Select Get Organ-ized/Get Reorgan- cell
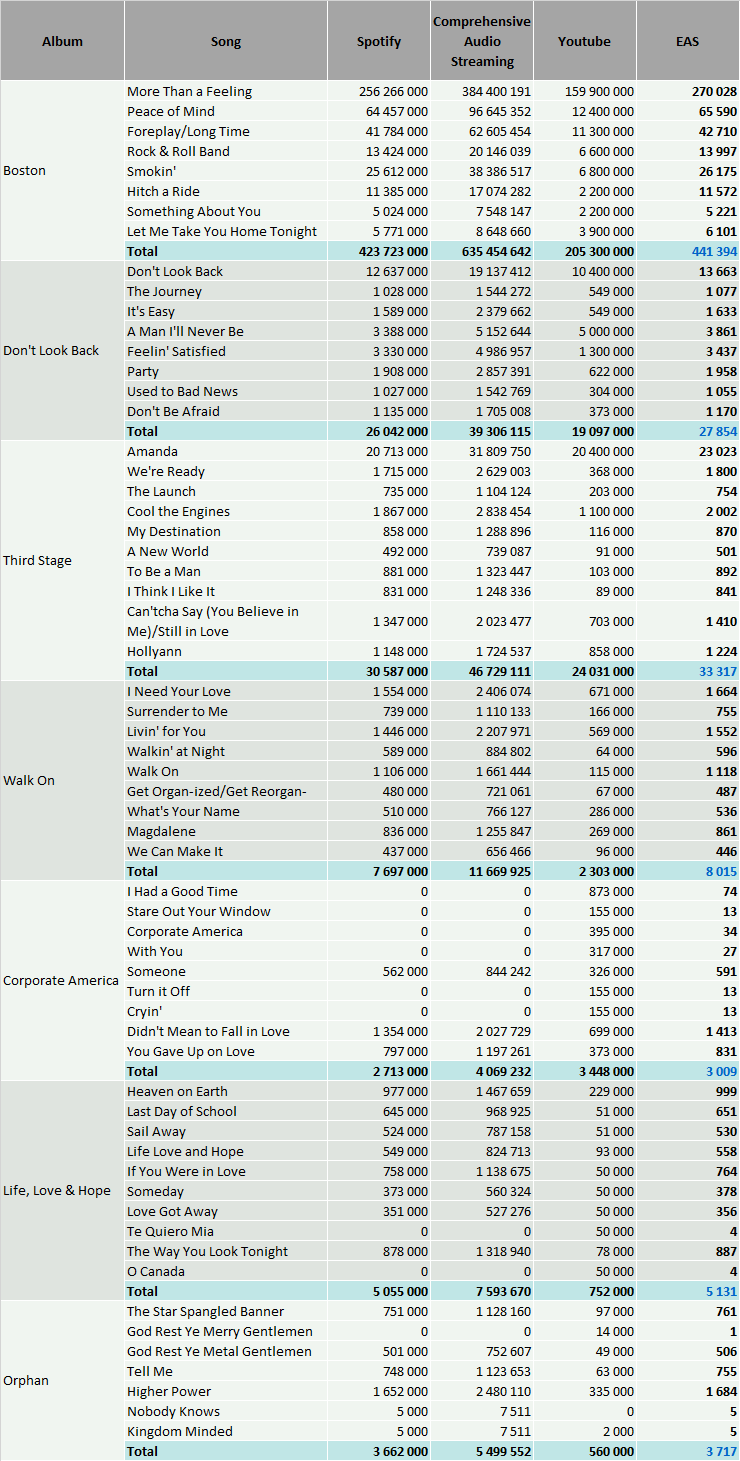 [226, 791]
